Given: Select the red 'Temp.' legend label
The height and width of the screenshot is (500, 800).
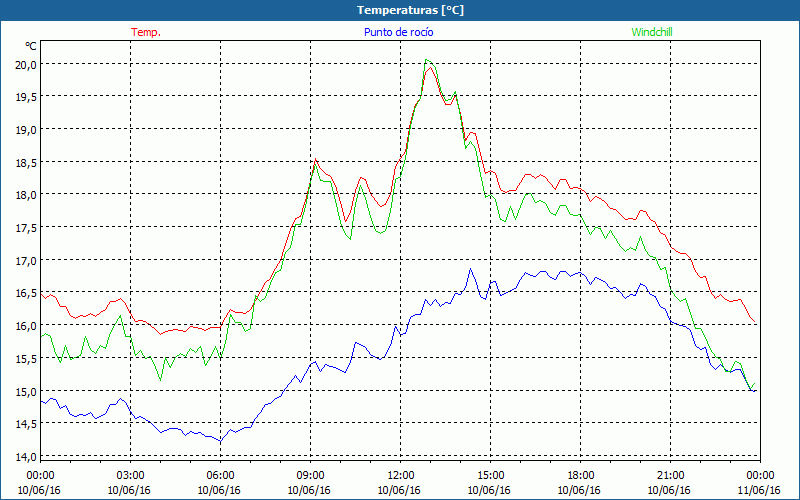Looking at the screenshot, I should point(146,32).
